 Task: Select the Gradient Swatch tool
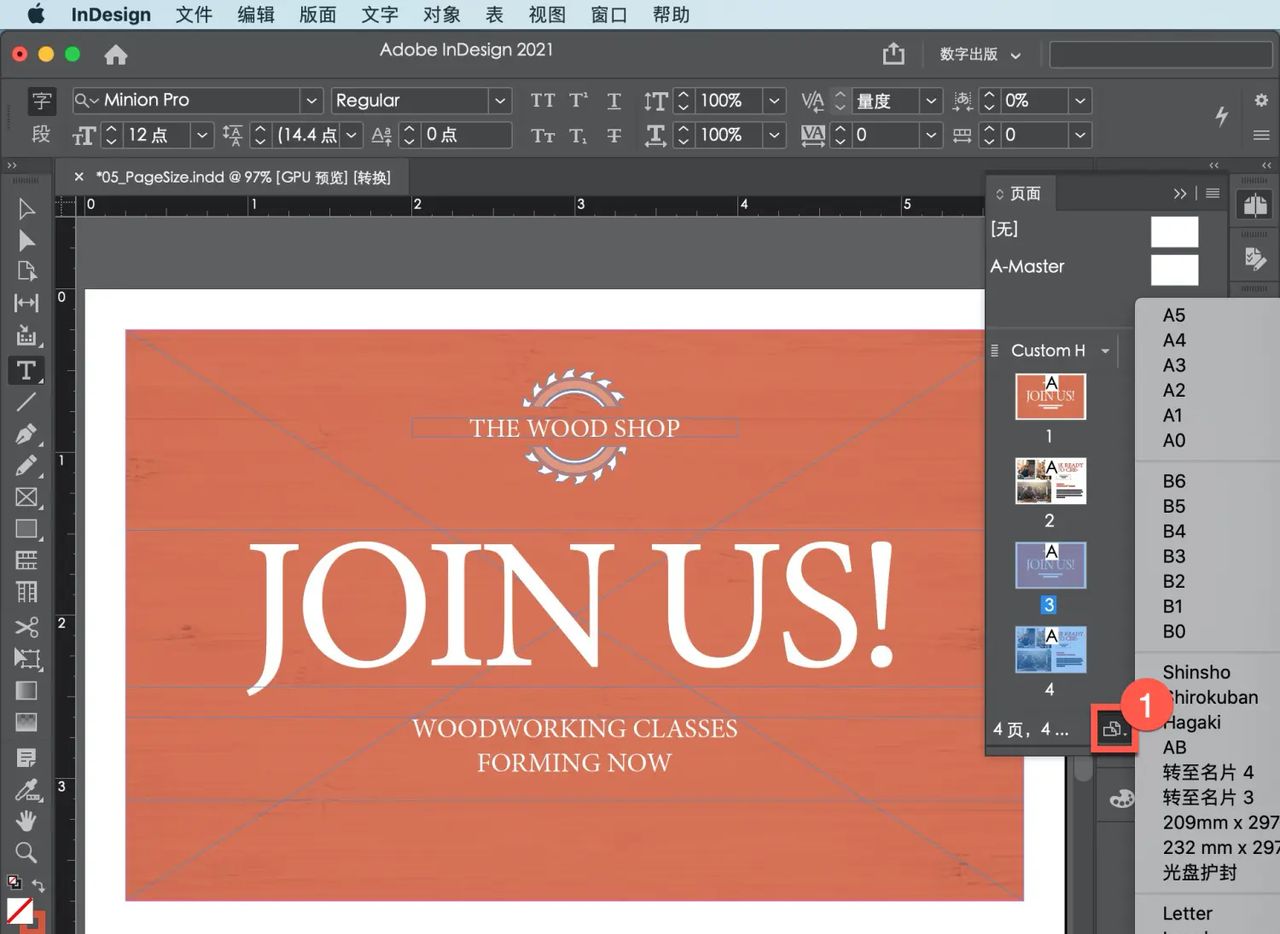coord(27,690)
